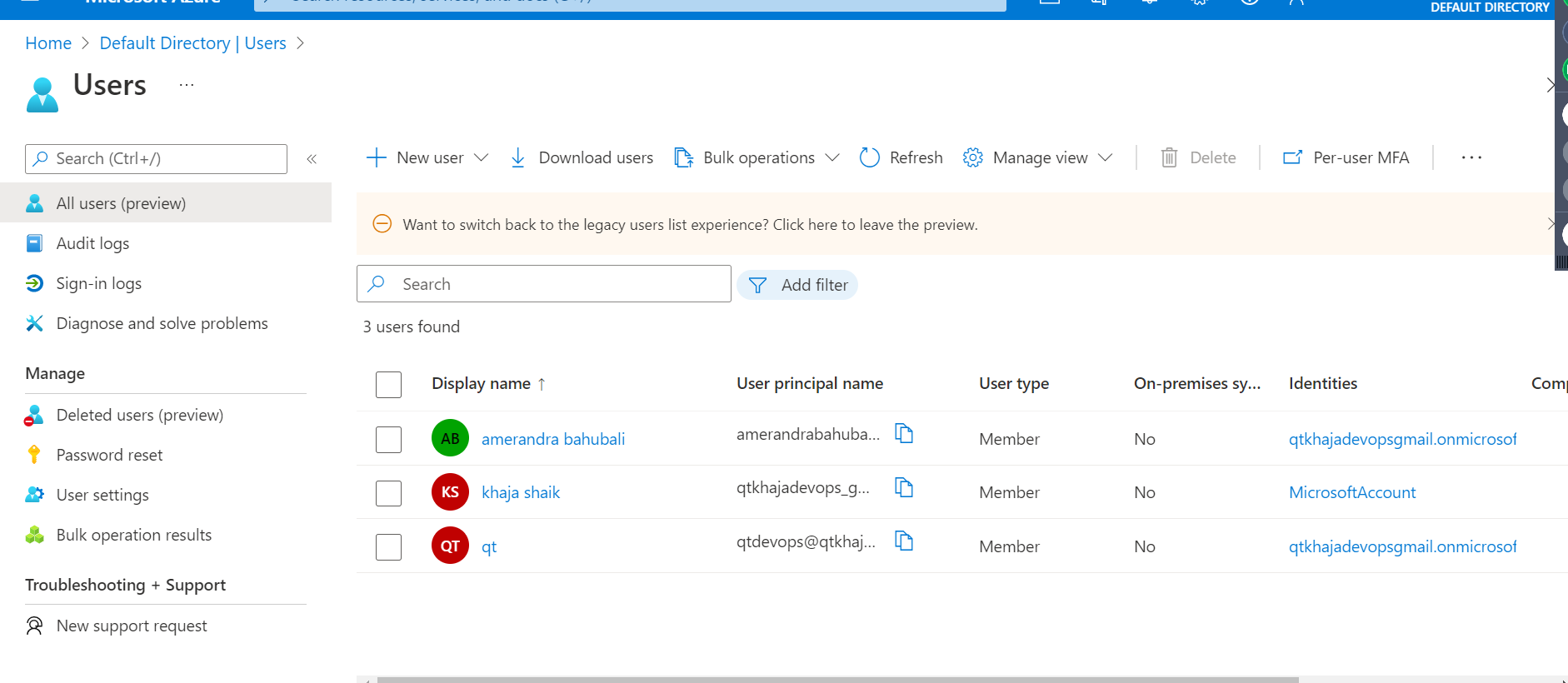
Task: Sort by Display name column
Action: coord(488,383)
